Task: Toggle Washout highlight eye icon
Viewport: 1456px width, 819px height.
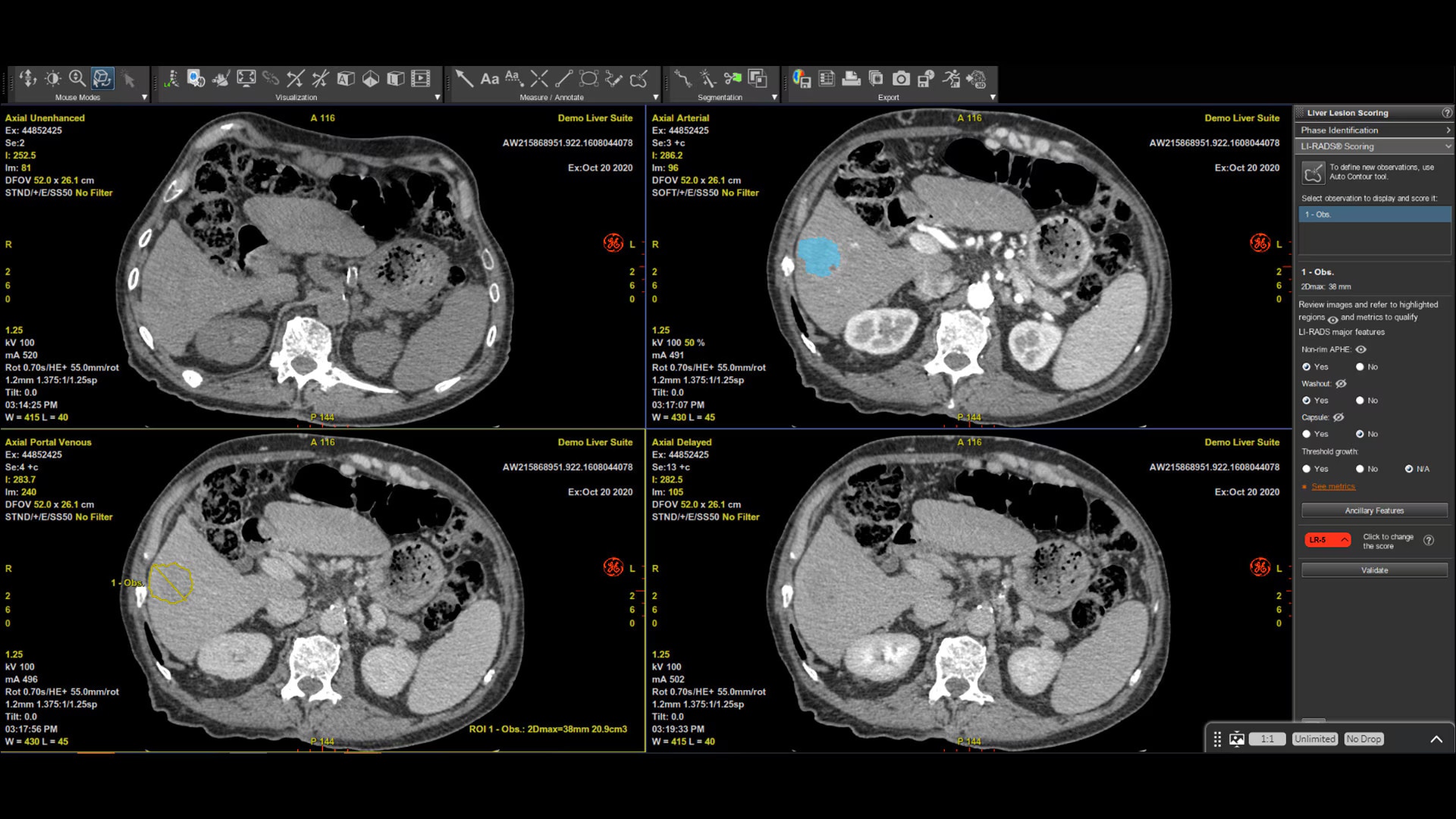Action: (1341, 384)
